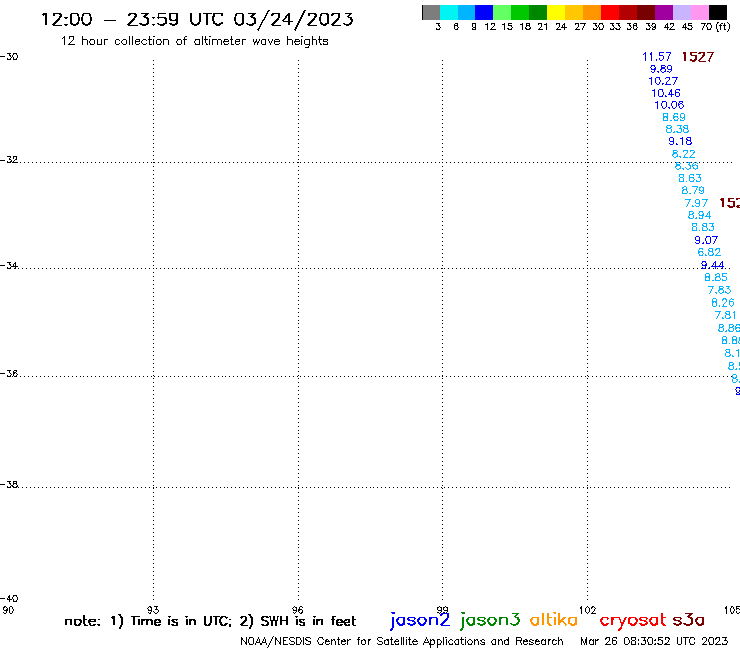Click the jason2 satellite label

click(420, 620)
